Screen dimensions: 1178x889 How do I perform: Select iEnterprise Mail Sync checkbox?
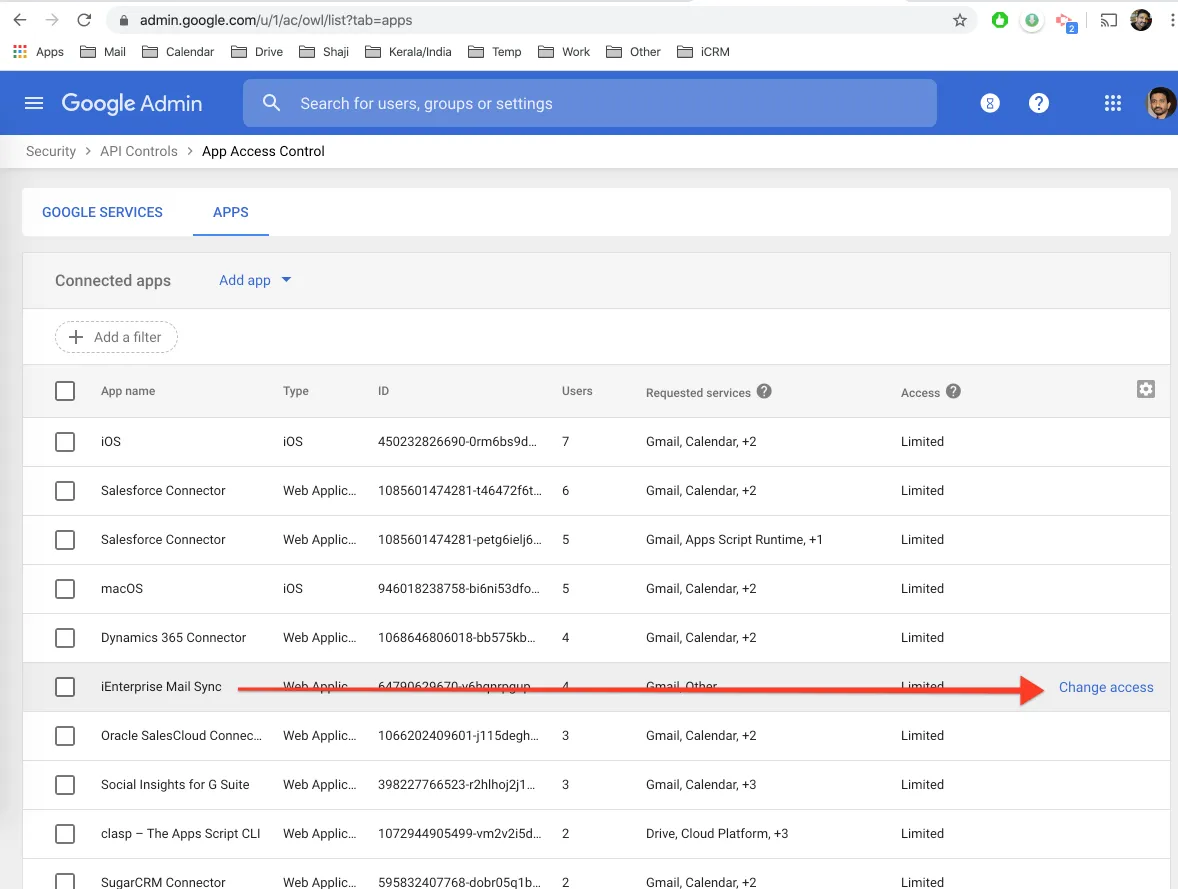point(65,687)
